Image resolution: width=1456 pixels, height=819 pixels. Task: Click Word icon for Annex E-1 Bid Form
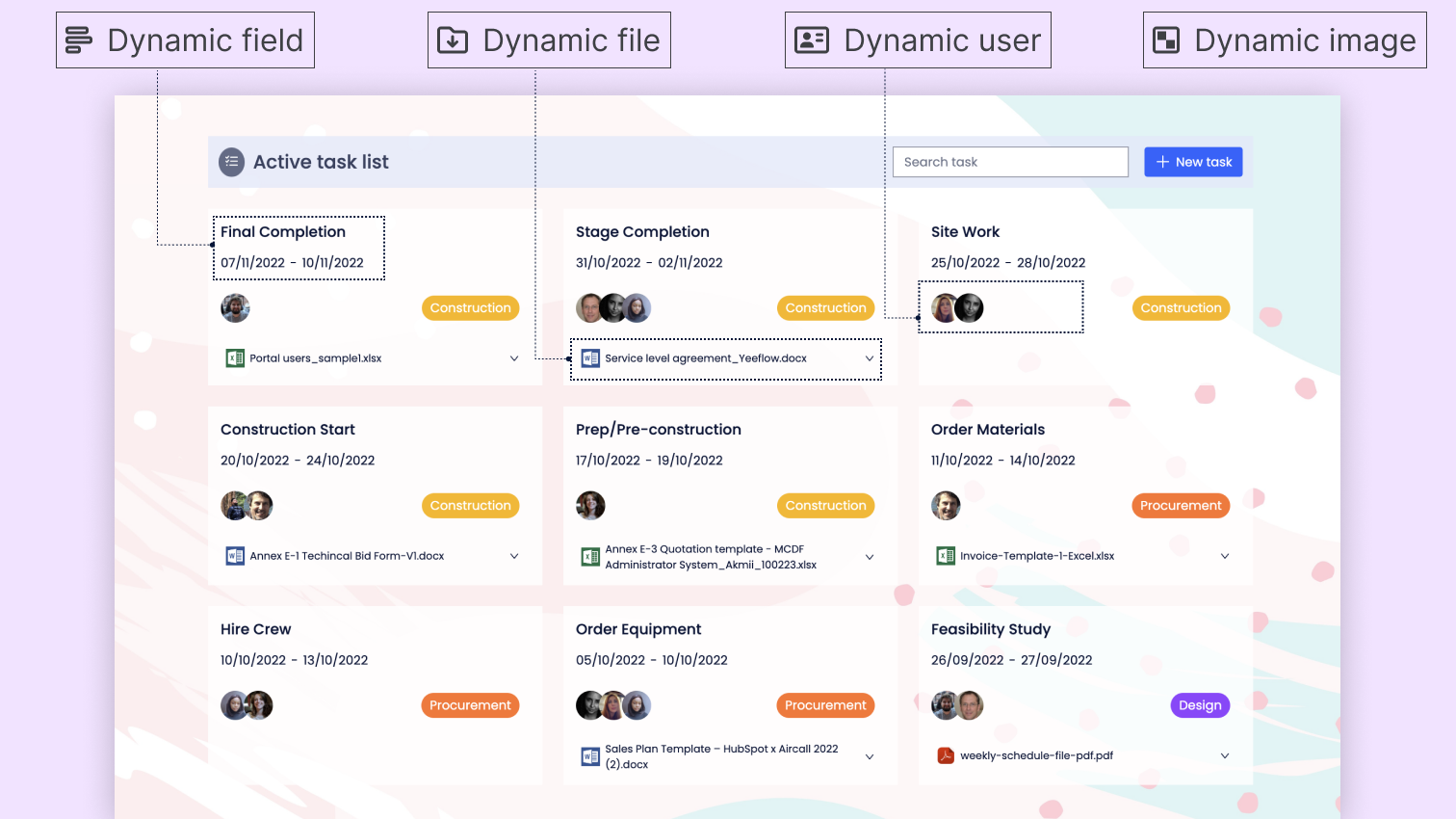click(x=235, y=556)
